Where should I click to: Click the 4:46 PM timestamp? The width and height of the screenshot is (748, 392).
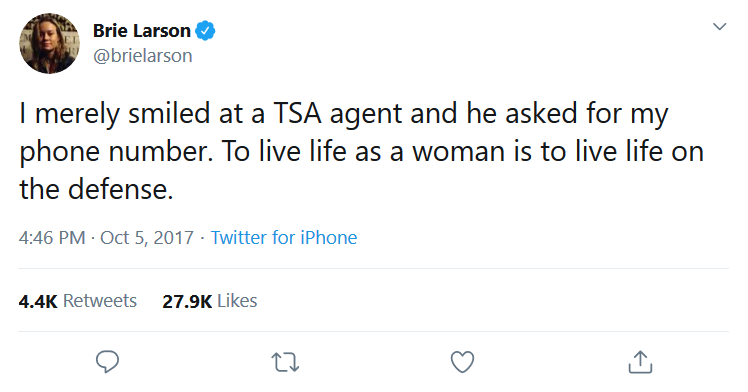[x=52, y=237]
